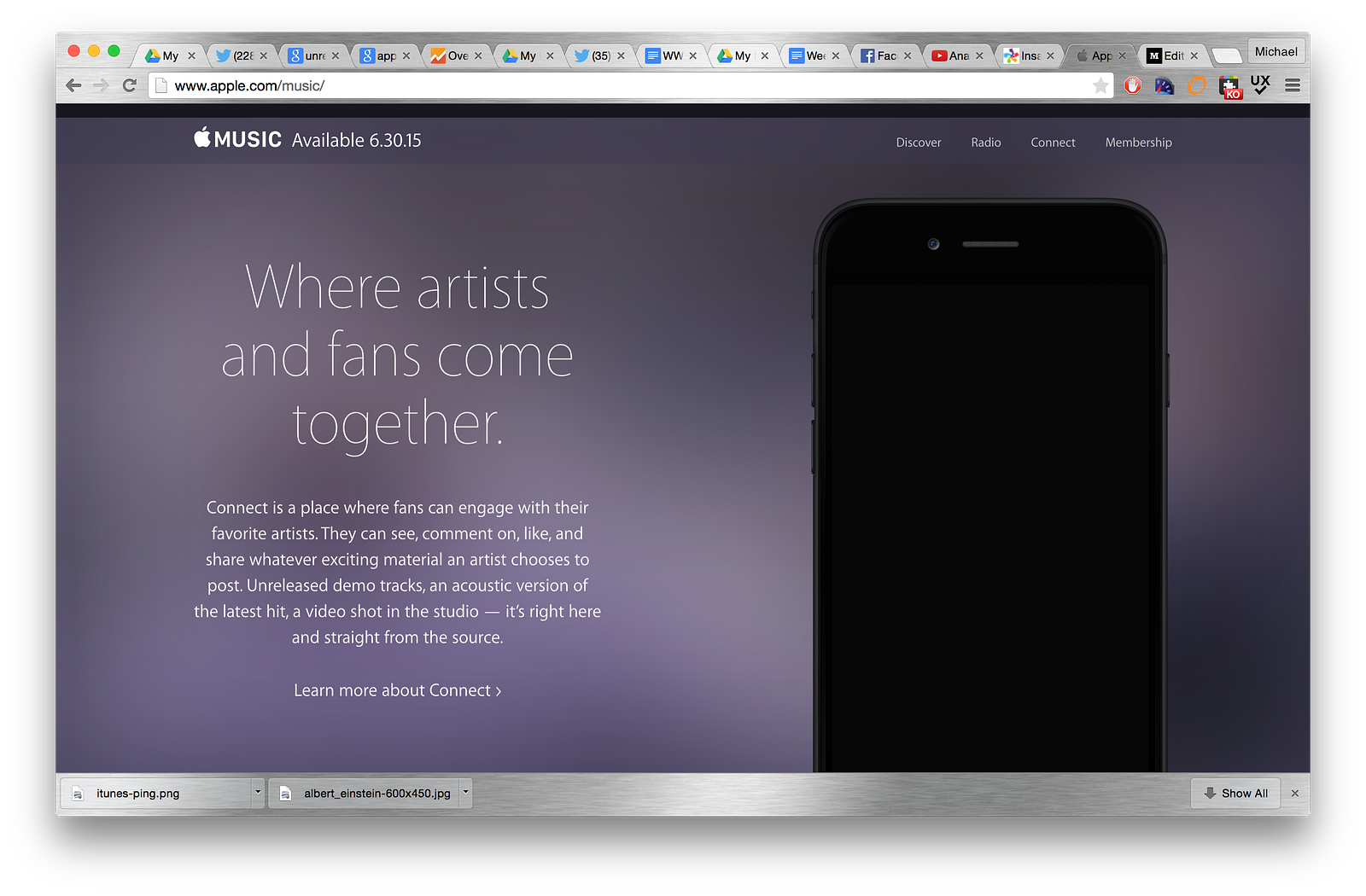
Task: Close the Google 'app' tab
Action: (x=406, y=56)
